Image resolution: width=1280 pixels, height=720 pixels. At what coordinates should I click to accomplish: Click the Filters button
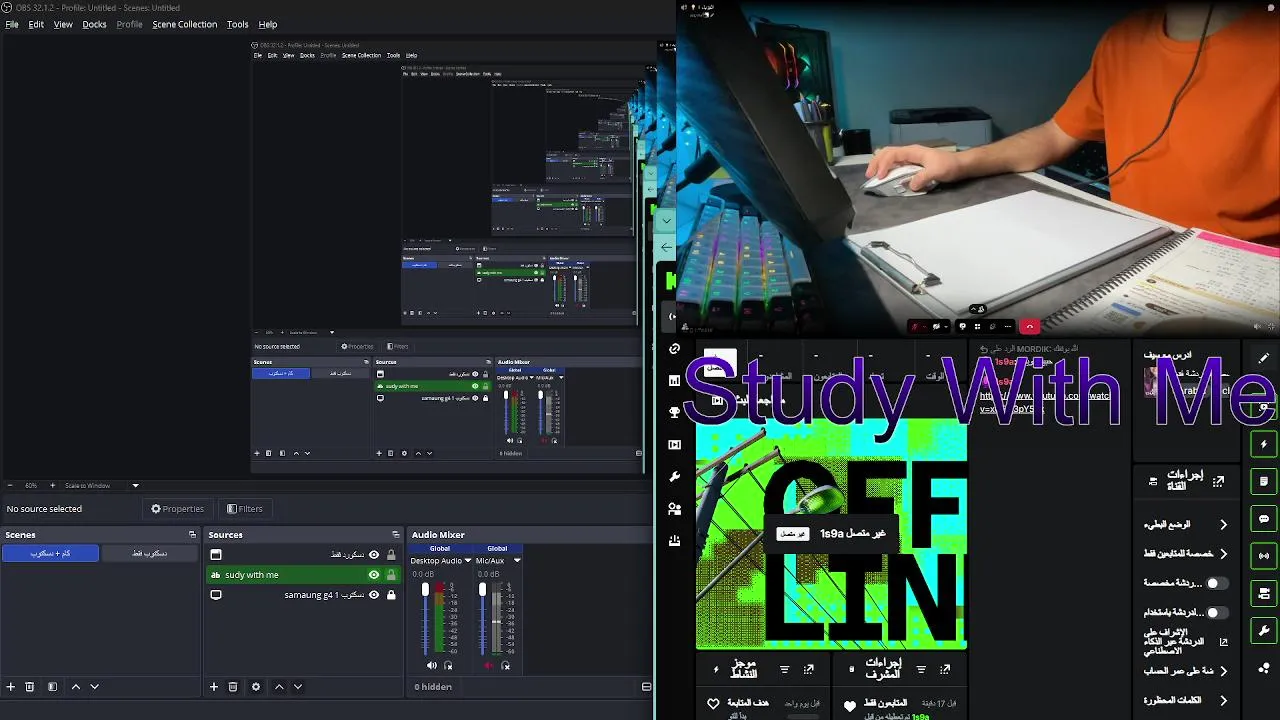pyautogui.click(x=245, y=509)
